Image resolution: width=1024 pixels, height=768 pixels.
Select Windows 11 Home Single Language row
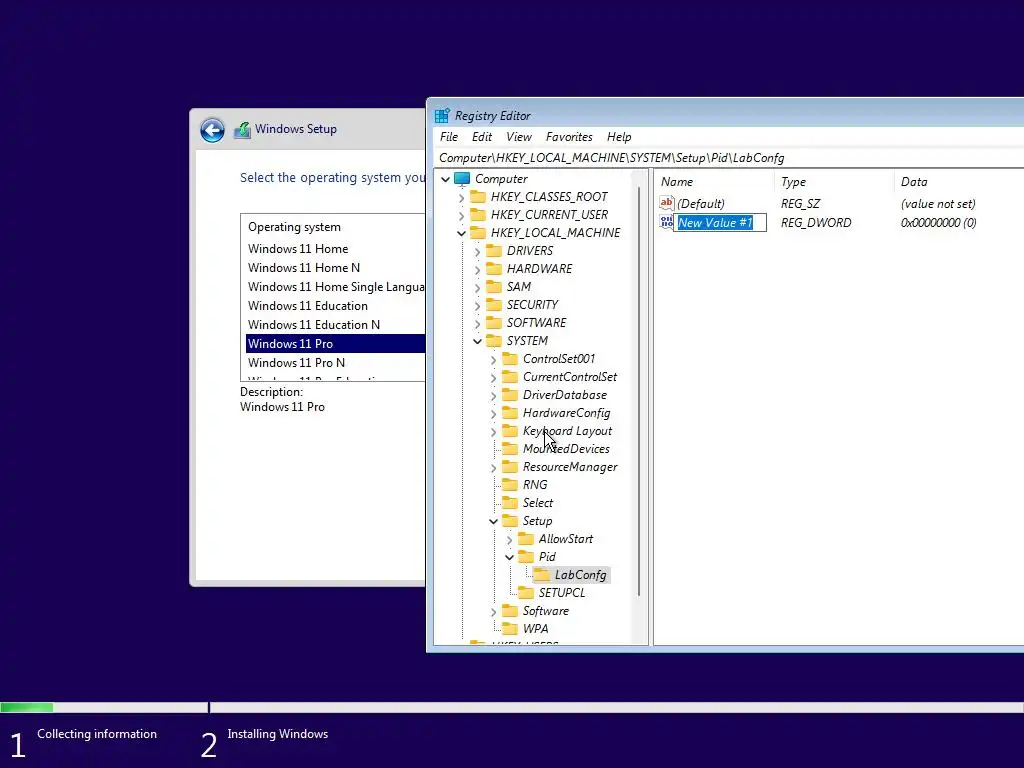point(336,287)
